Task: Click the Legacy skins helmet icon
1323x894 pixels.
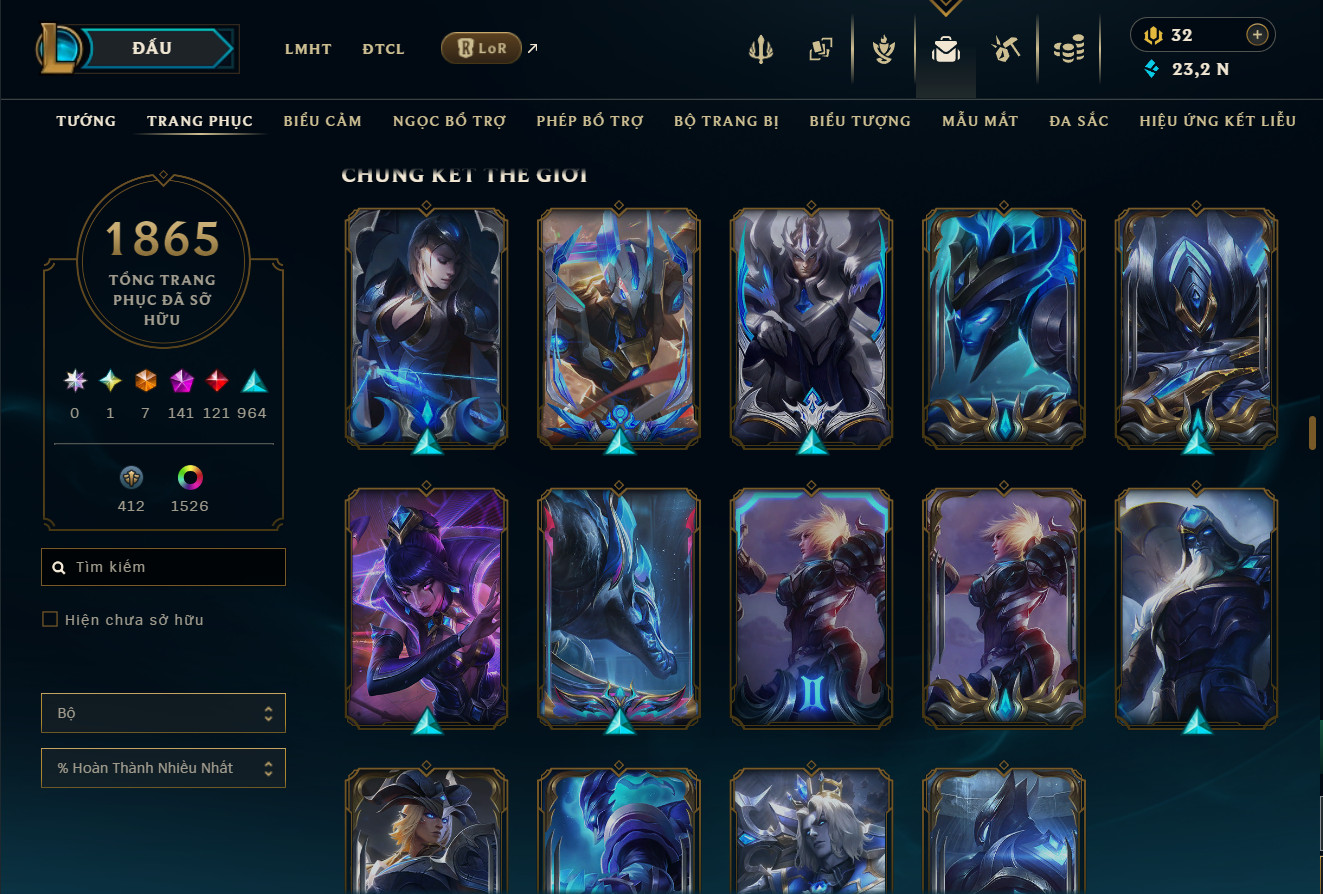Action: 131,477
